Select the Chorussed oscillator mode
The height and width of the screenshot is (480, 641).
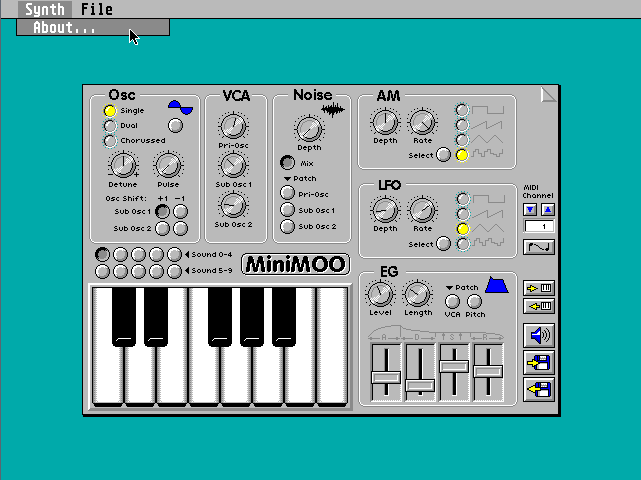110,141
